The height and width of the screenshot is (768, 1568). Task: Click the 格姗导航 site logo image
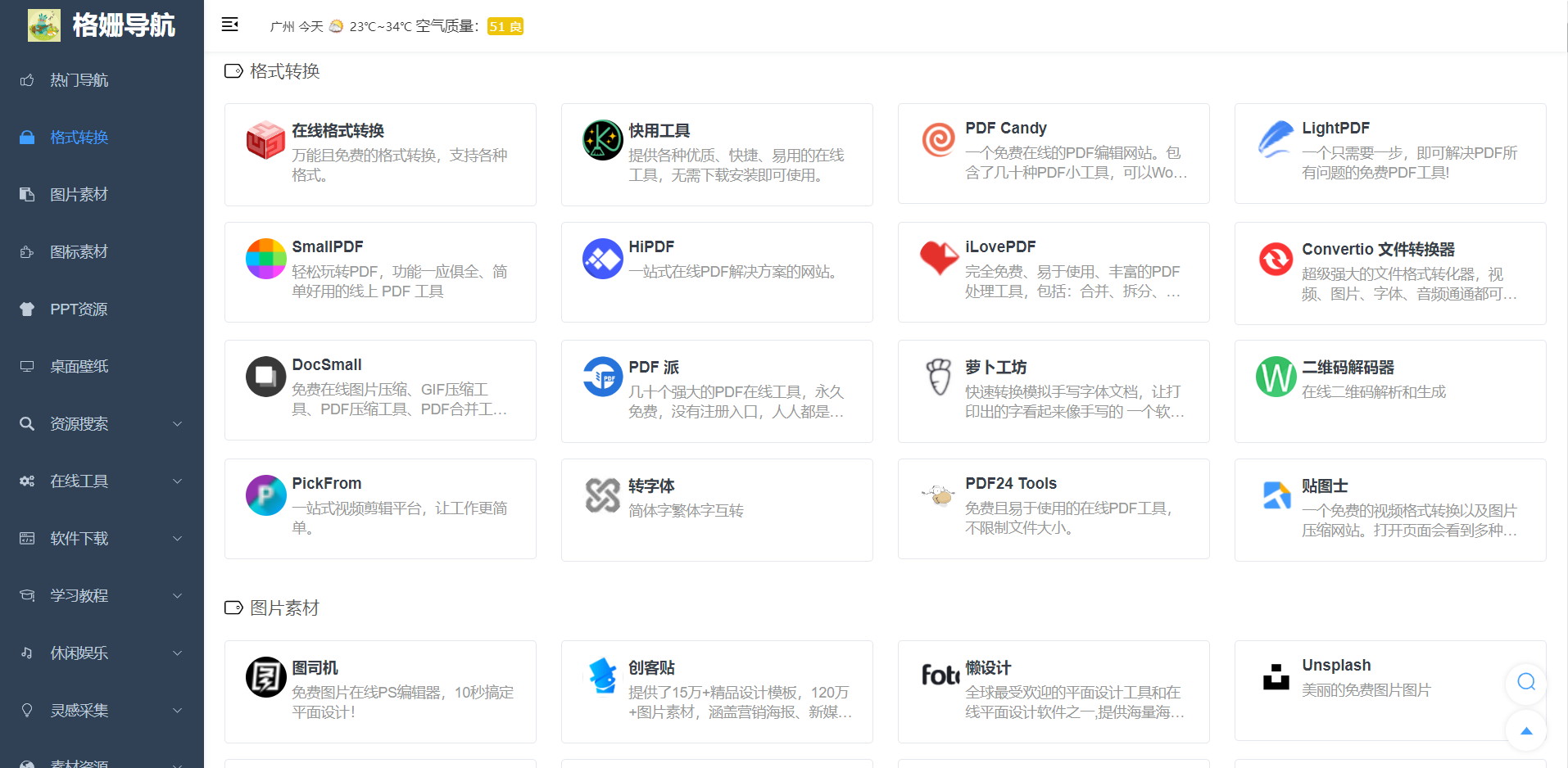coord(44,25)
